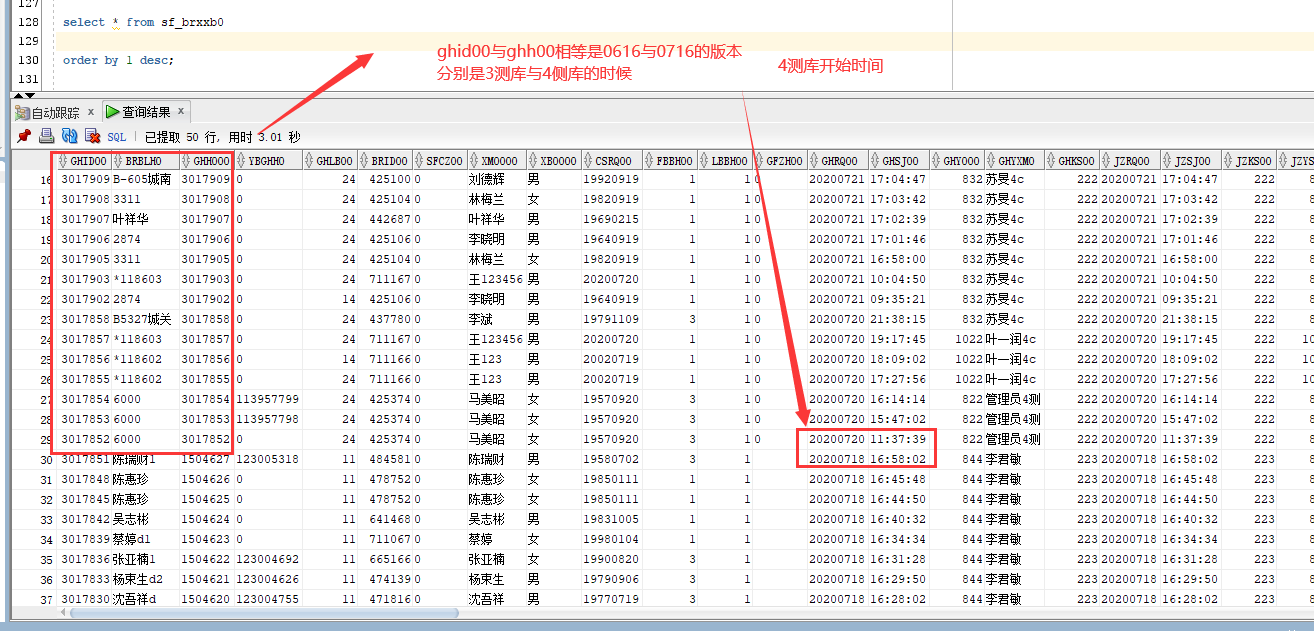The height and width of the screenshot is (631, 1314).
Task: Select the name cell '张亚楠' in XM0000 column
Action: pyautogui.click(x=496, y=560)
